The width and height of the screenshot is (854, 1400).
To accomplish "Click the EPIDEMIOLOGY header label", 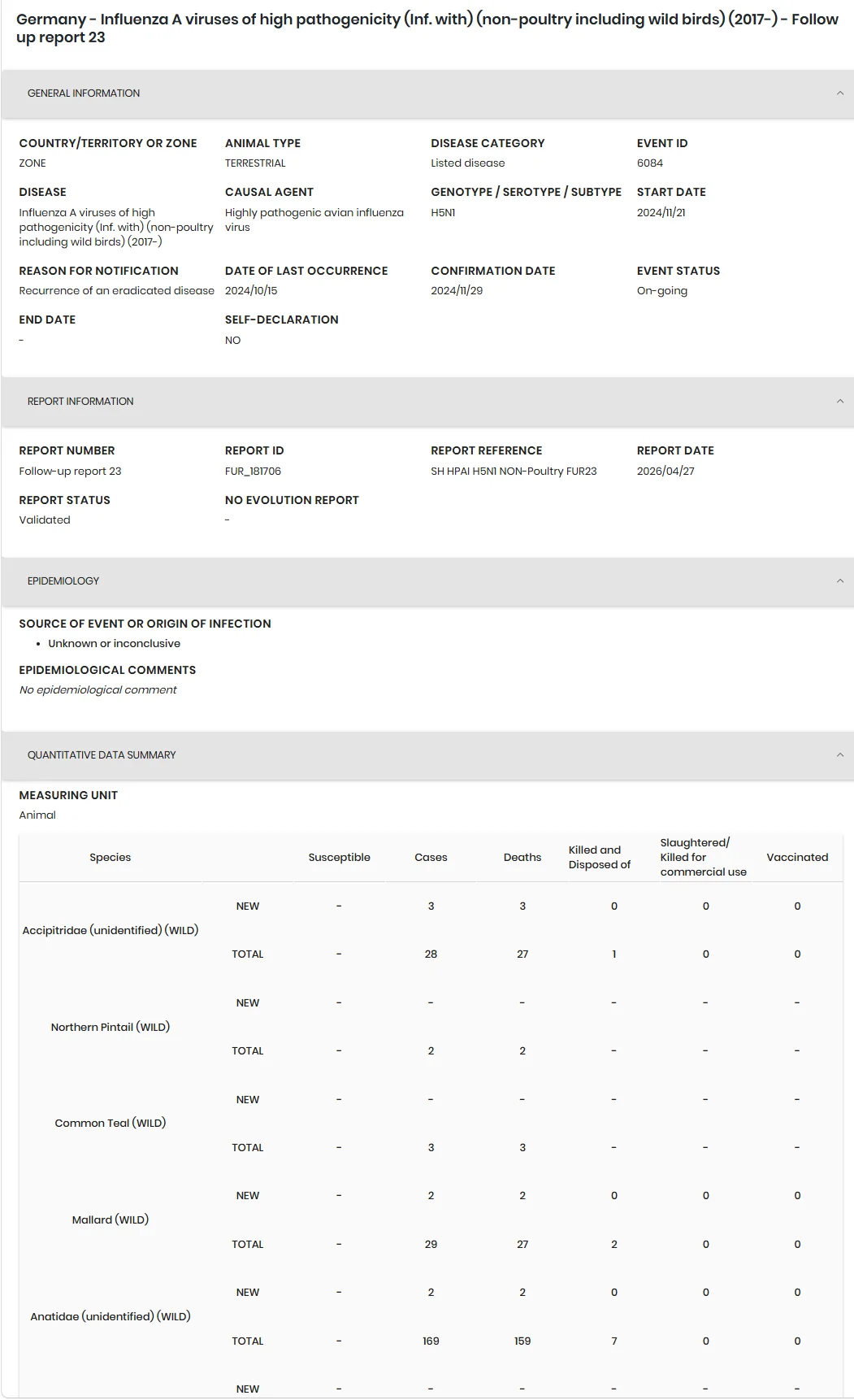I will click(63, 581).
